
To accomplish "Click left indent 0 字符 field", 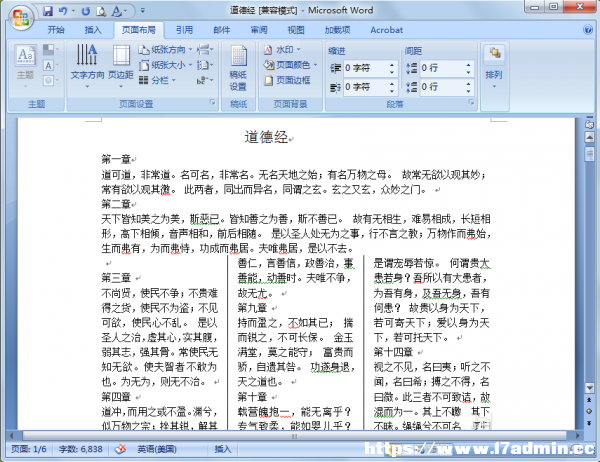I will click(365, 68).
